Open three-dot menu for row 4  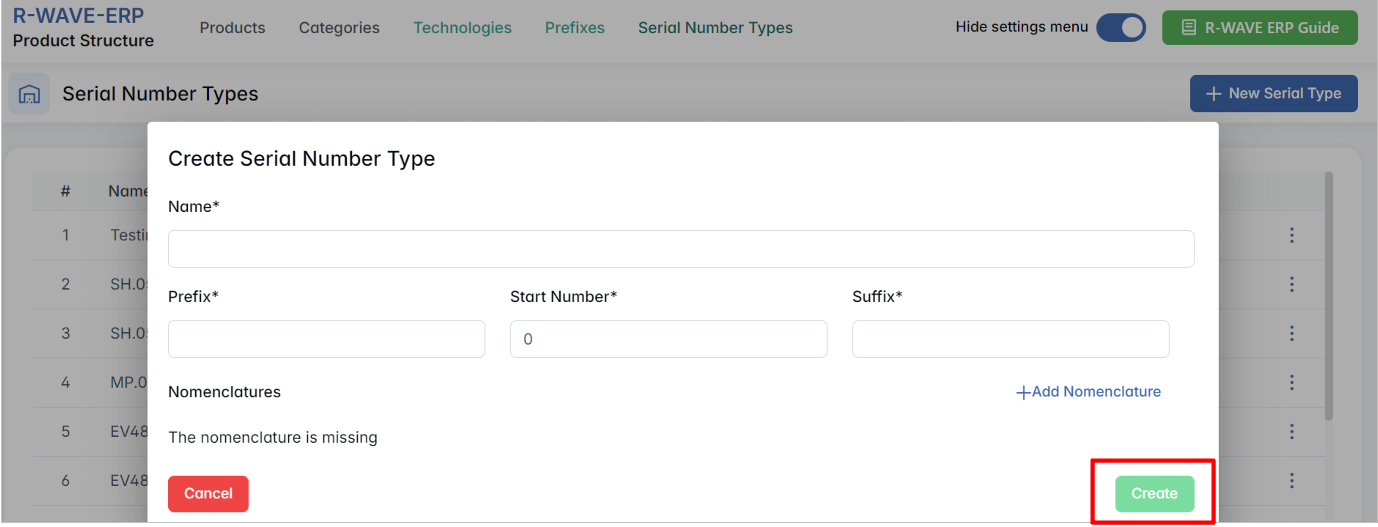(x=1291, y=382)
